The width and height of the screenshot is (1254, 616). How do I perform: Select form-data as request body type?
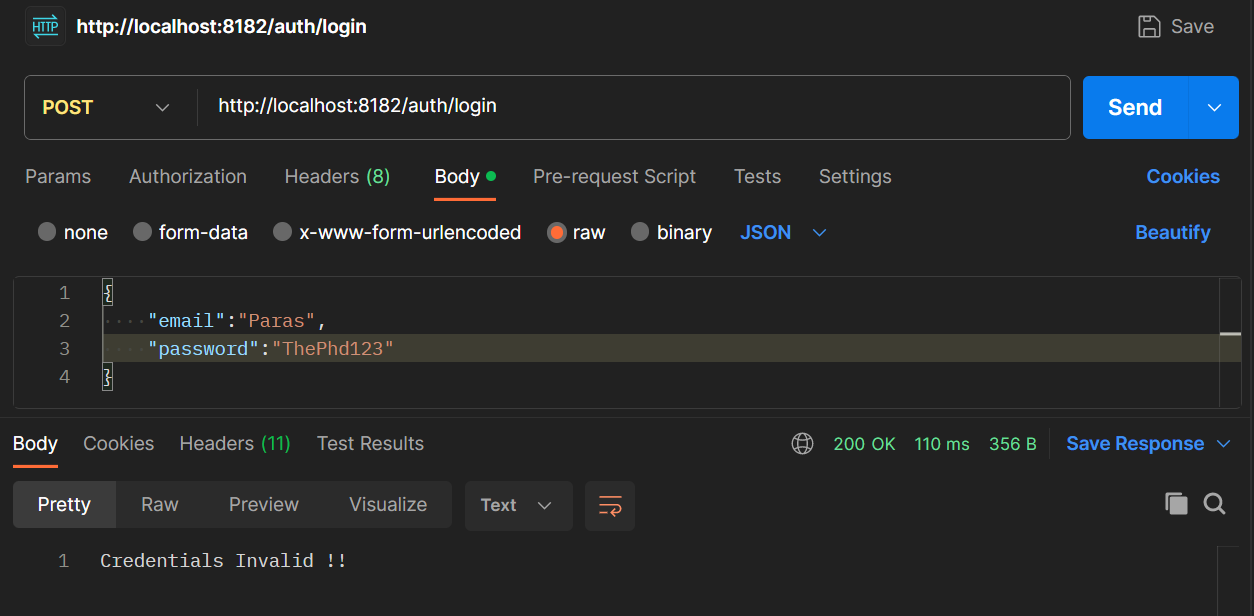pyautogui.click(x=140, y=232)
